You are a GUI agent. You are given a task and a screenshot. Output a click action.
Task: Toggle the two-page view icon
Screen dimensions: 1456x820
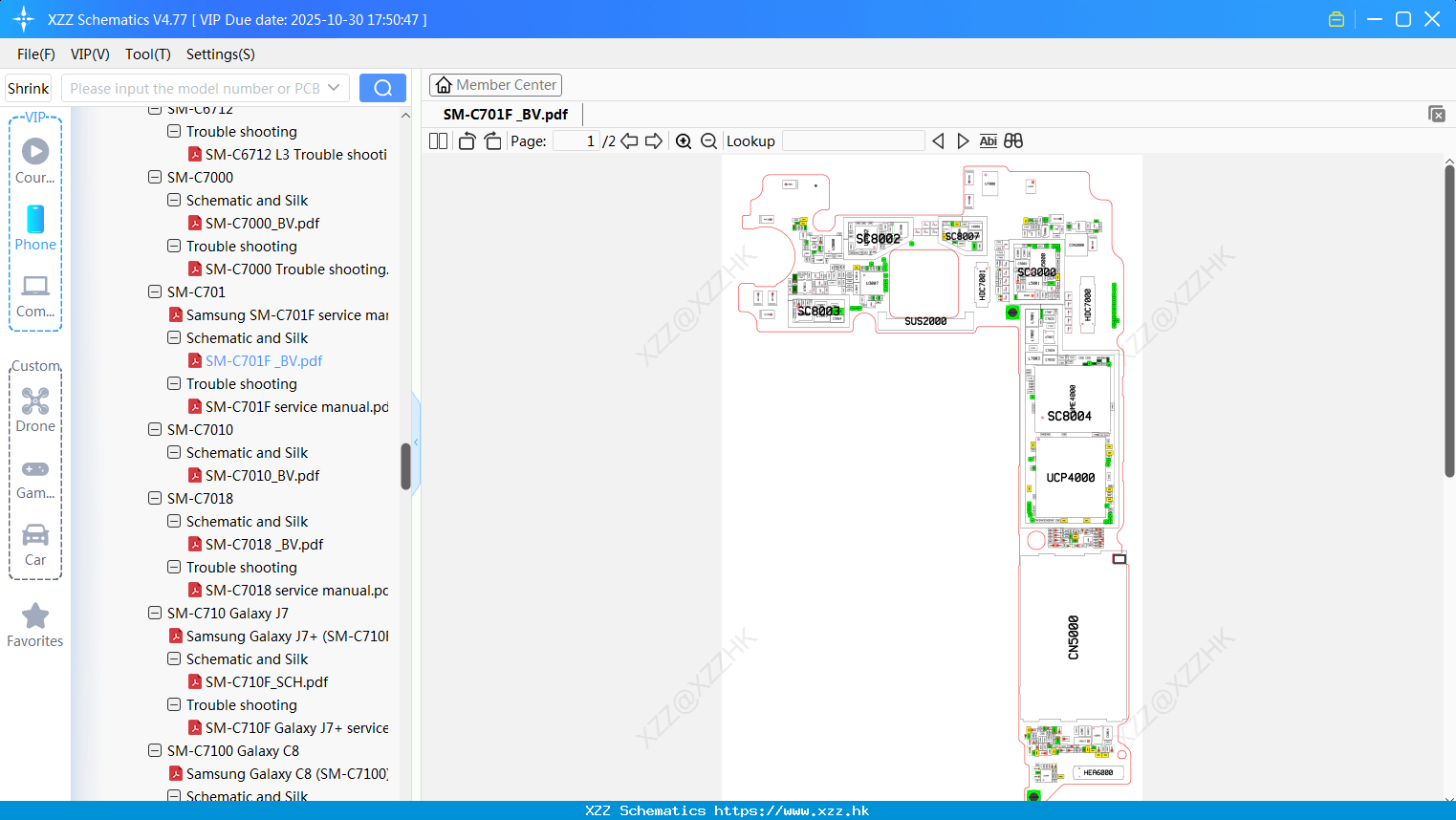[439, 141]
